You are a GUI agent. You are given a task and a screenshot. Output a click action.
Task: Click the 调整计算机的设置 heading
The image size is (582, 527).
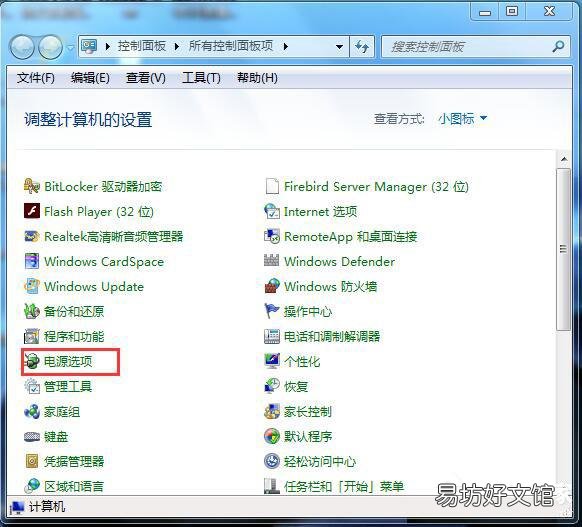pyautogui.click(x=88, y=120)
